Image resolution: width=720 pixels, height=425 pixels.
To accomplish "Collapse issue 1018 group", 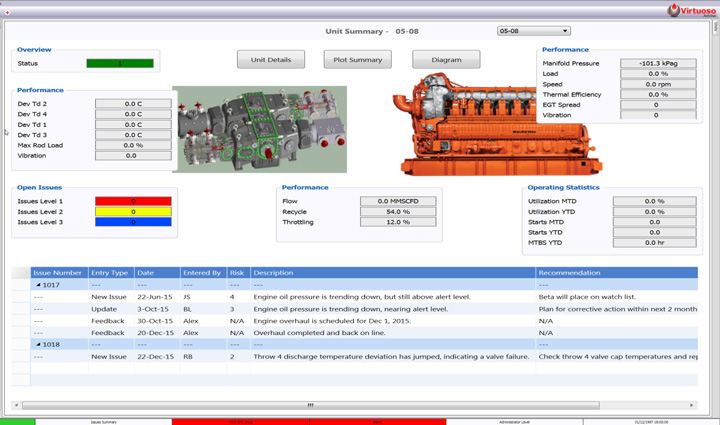I will pyautogui.click(x=38, y=344).
